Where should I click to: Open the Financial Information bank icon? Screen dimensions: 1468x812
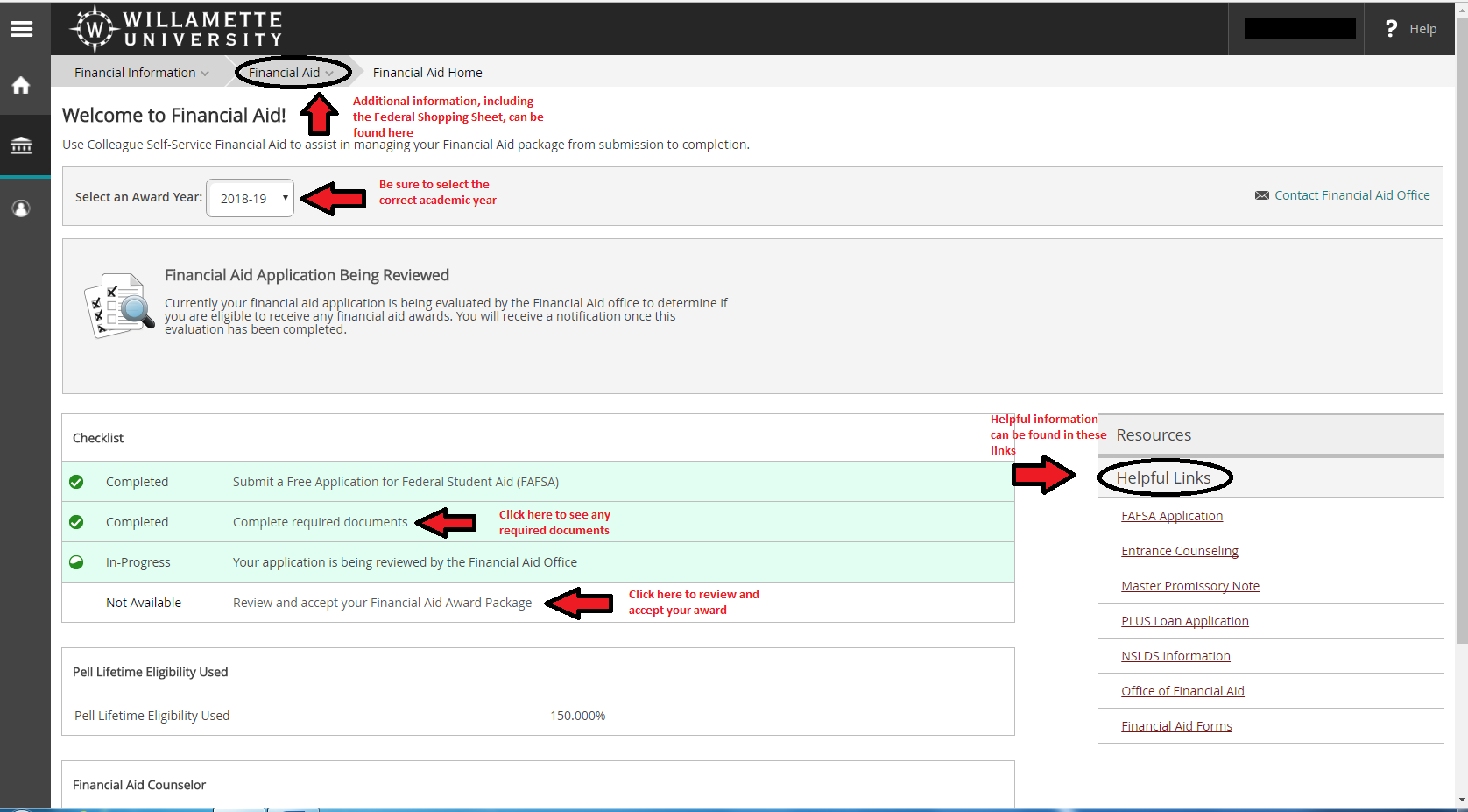21,145
